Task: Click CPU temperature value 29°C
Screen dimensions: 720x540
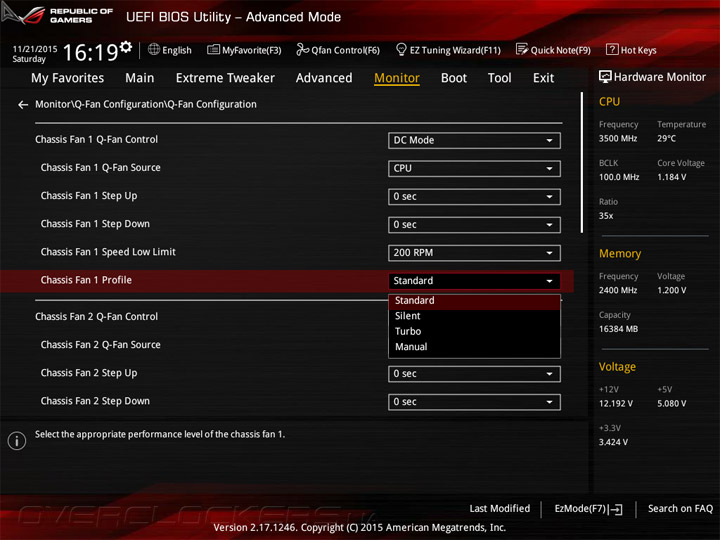Action: click(x=666, y=139)
